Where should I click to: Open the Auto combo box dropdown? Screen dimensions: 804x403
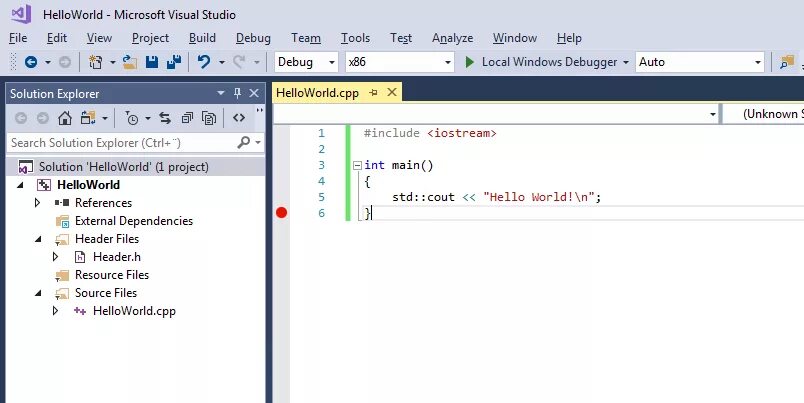[758, 63]
